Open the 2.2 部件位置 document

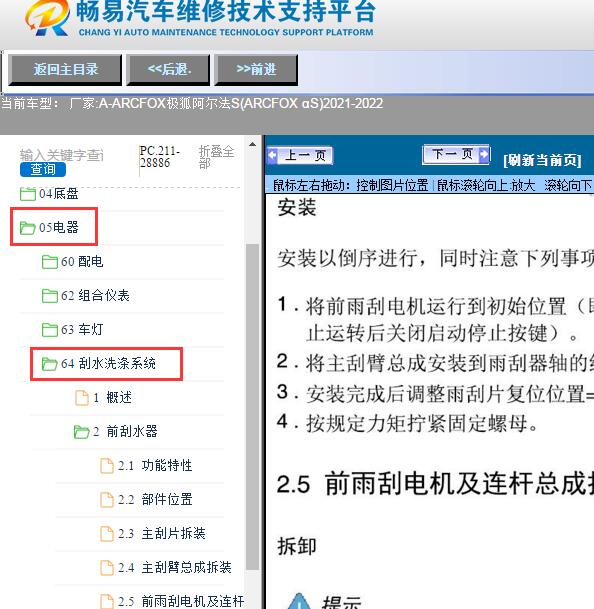tap(155, 499)
